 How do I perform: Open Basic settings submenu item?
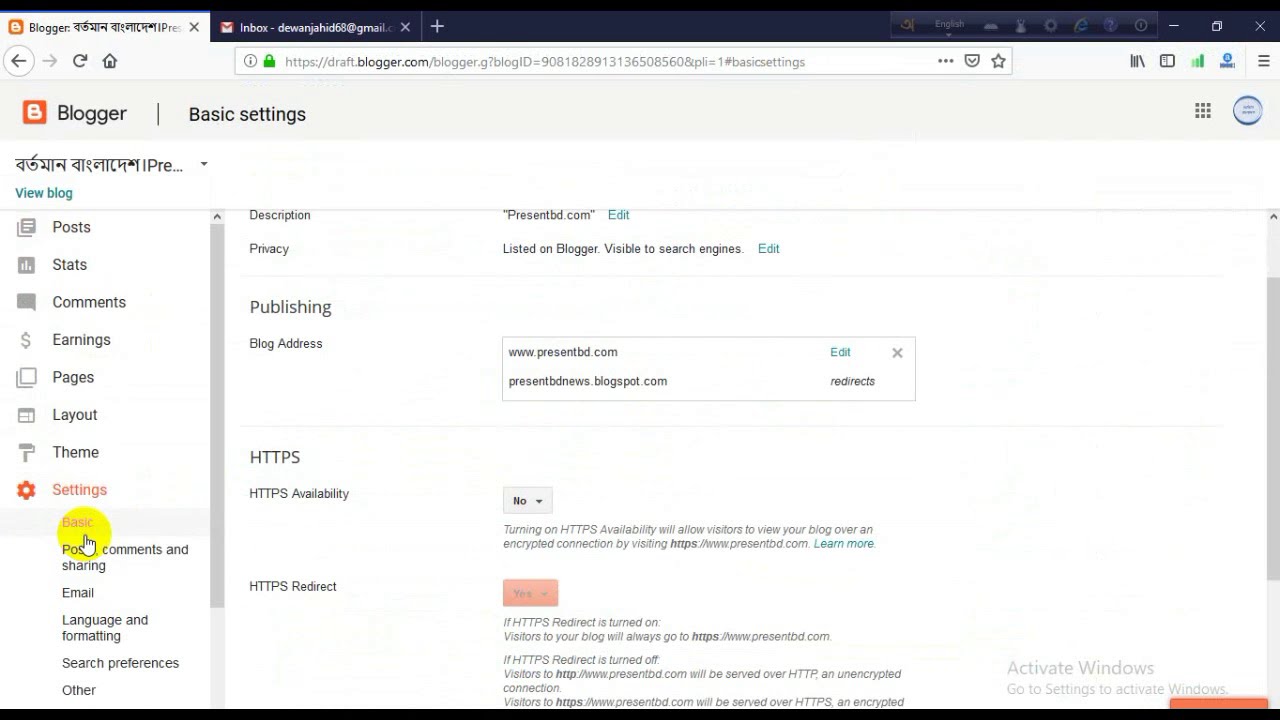(78, 522)
